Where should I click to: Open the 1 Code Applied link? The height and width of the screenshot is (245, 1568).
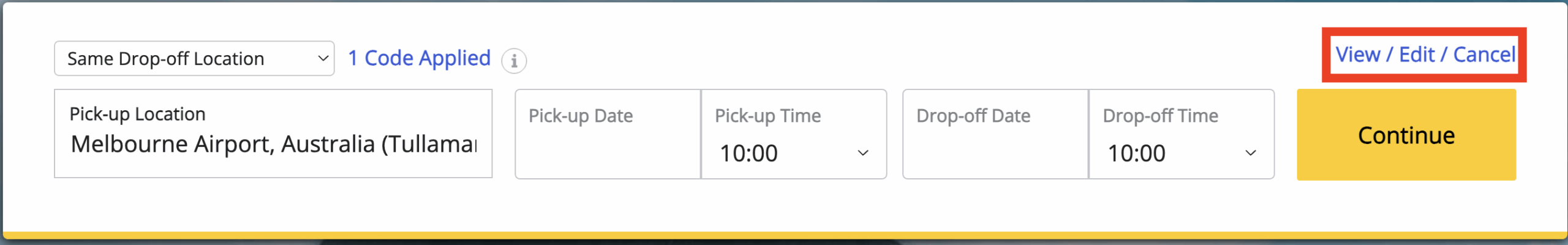coord(419,58)
